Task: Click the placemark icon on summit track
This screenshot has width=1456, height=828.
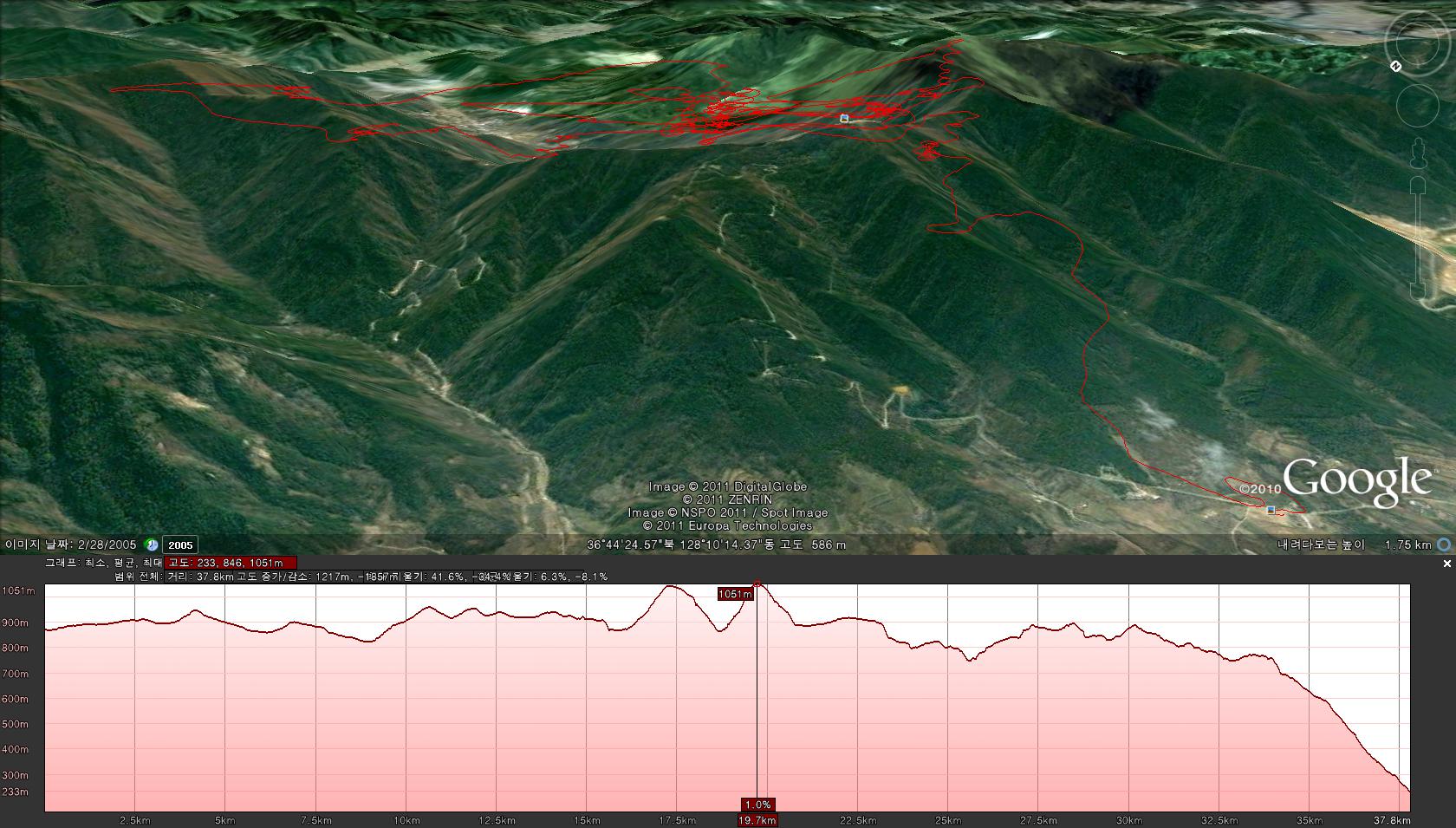Action: tap(844, 118)
